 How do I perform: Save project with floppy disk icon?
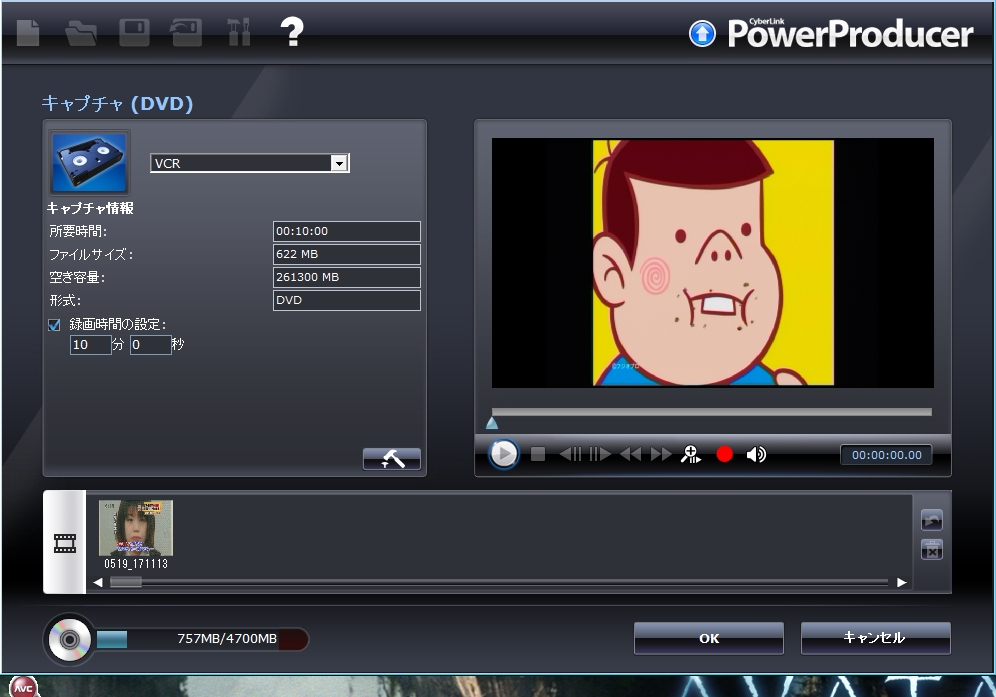[135, 32]
